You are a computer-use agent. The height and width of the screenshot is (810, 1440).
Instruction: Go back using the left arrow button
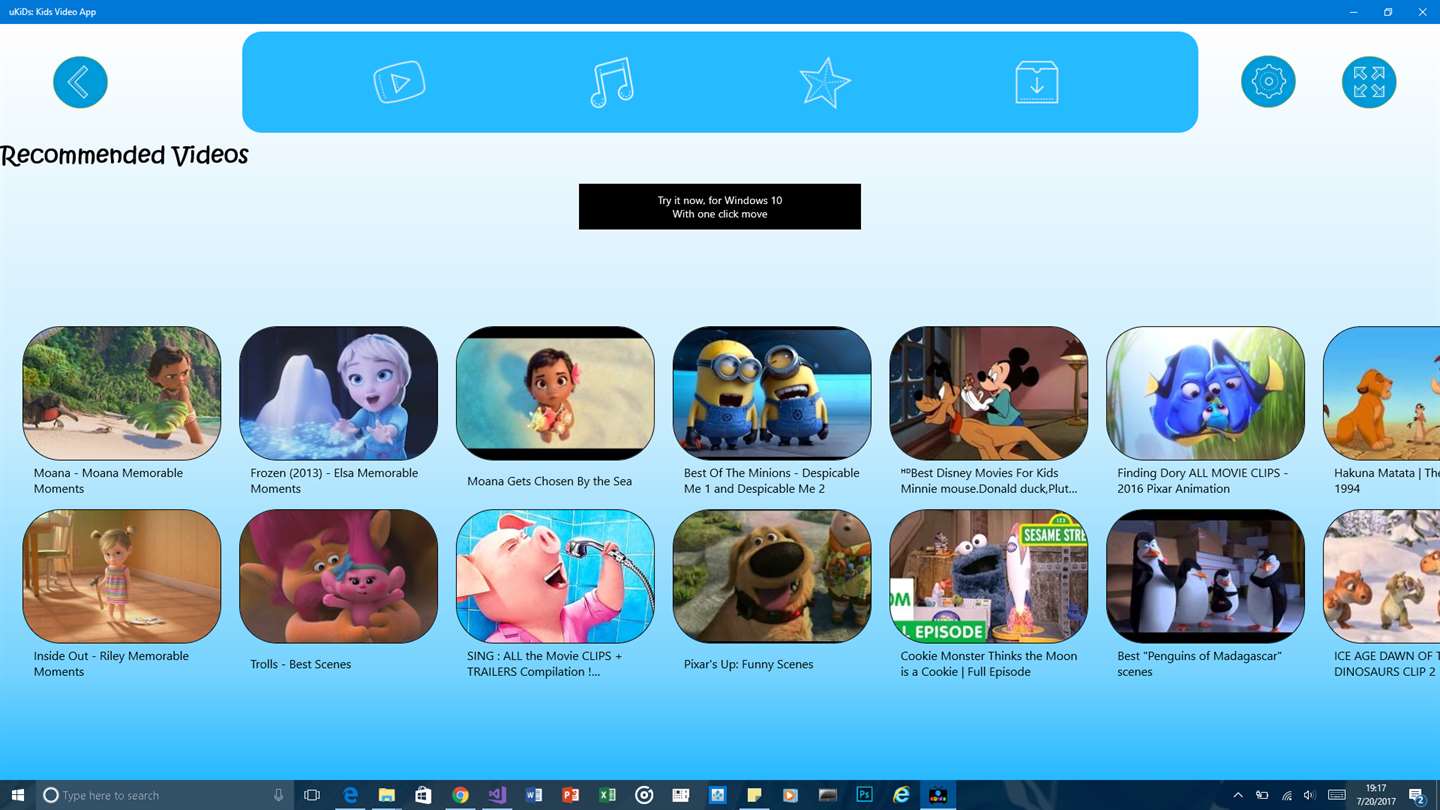(x=80, y=81)
